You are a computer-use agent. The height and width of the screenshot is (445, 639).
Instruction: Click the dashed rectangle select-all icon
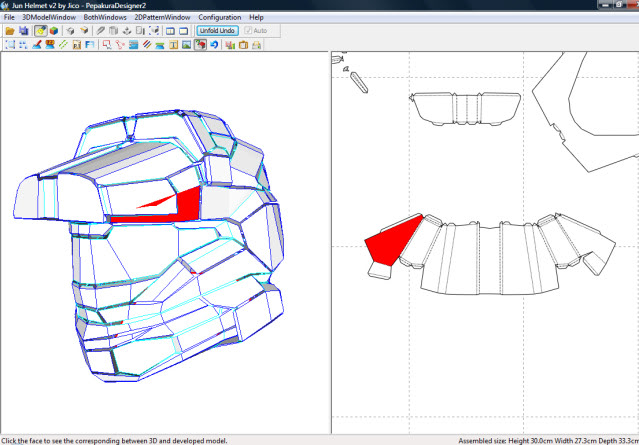click(10, 44)
